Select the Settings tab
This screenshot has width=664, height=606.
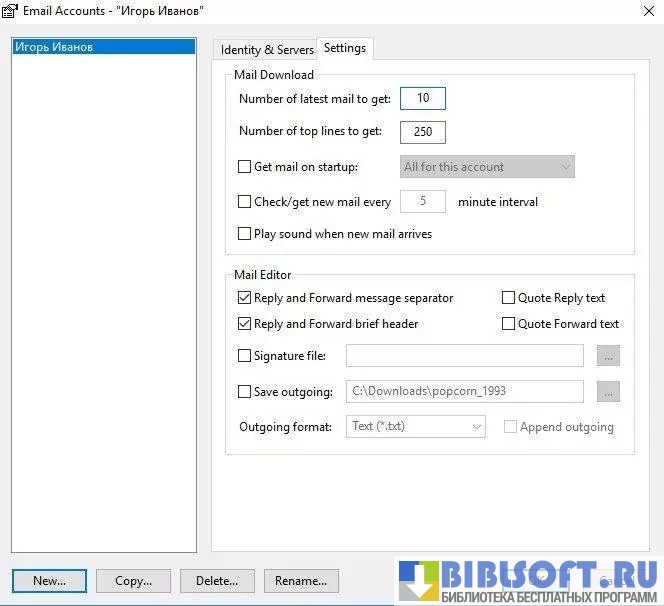345,48
